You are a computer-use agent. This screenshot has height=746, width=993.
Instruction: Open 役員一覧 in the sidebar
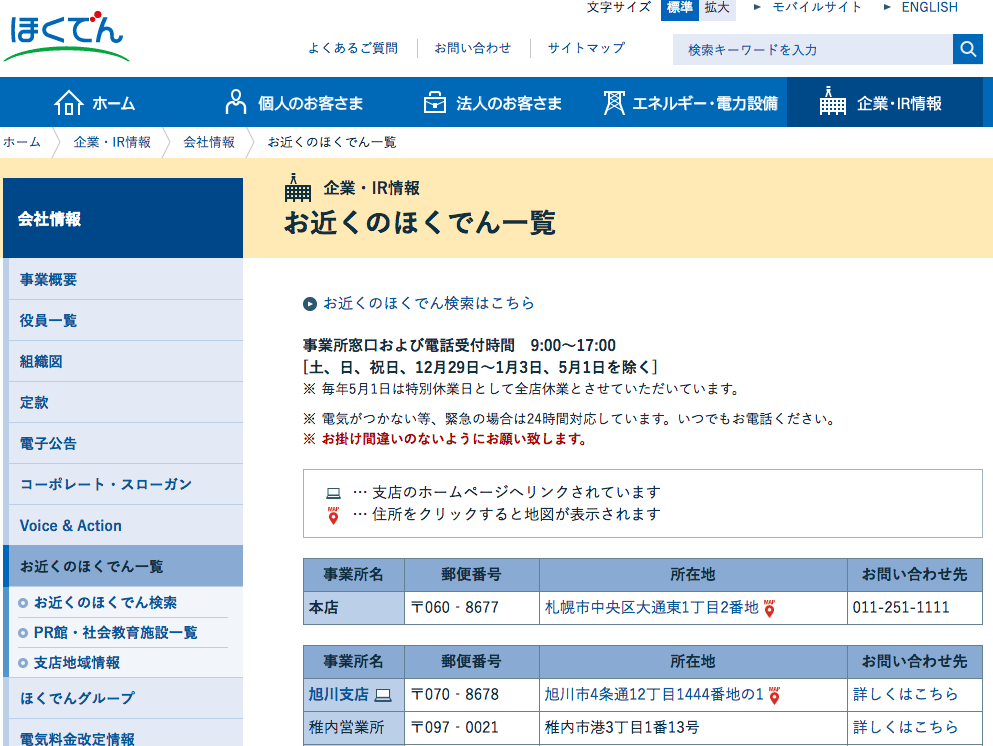click(125, 320)
